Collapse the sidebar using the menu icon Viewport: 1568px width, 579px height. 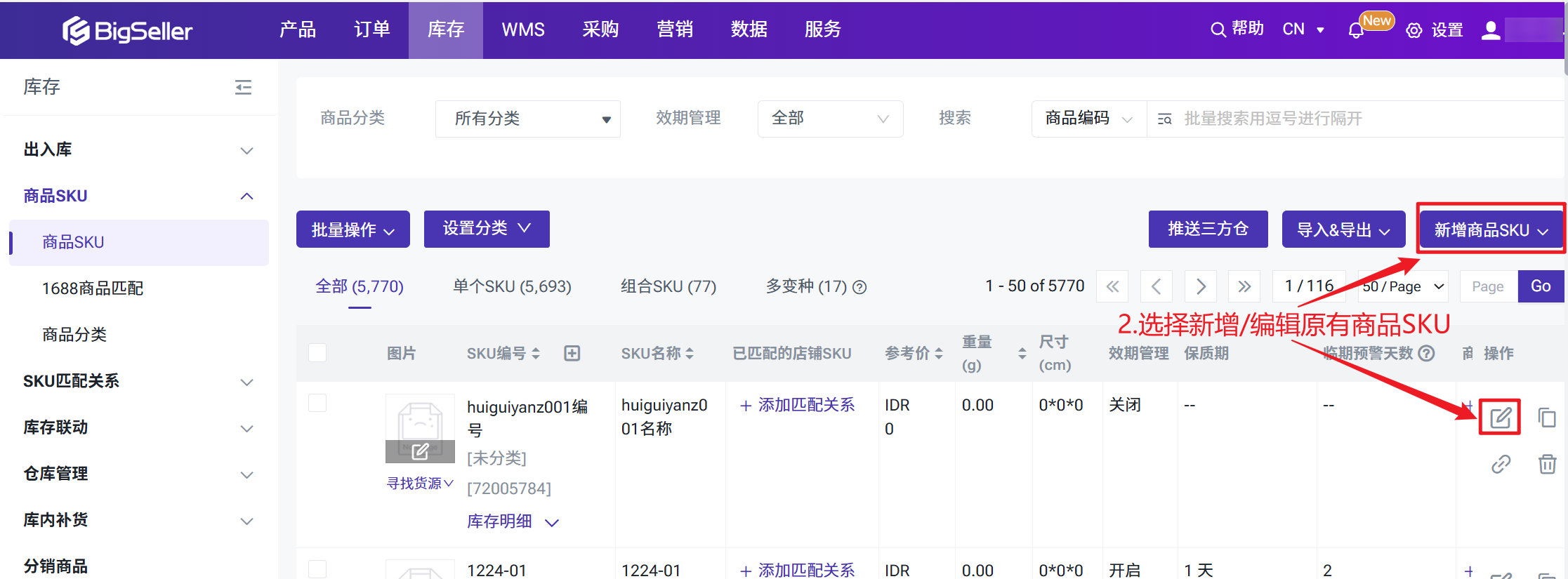point(243,87)
